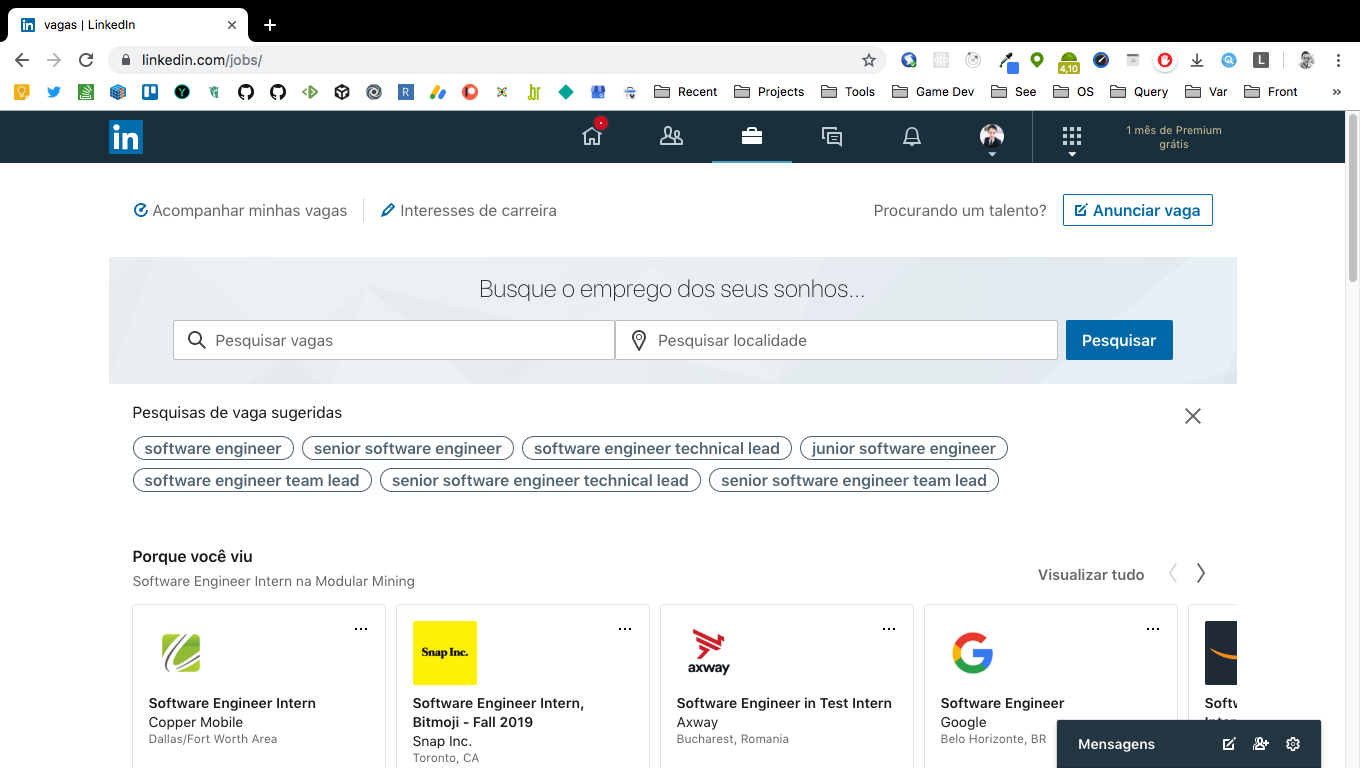This screenshot has width=1360, height=768.
Task: Click the blue Pesquisar button
Action: point(1119,340)
